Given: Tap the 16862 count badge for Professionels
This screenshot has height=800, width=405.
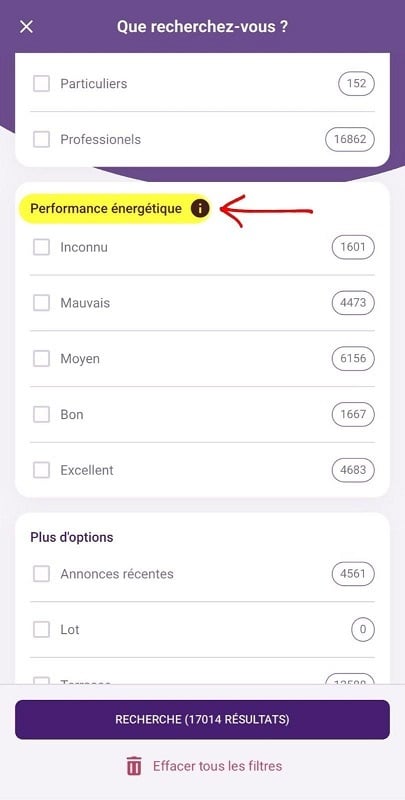Looking at the screenshot, I should tap(350, 139).
